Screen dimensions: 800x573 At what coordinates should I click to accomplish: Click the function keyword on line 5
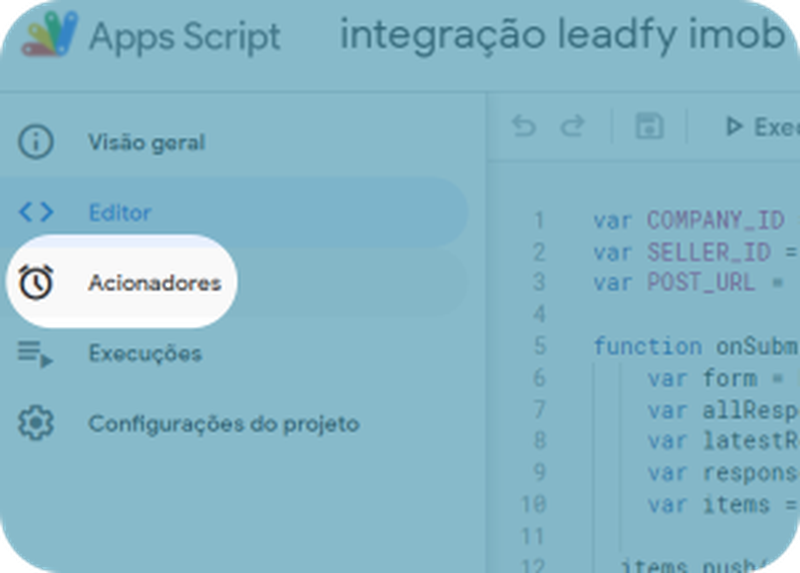(x=647, y=346)
